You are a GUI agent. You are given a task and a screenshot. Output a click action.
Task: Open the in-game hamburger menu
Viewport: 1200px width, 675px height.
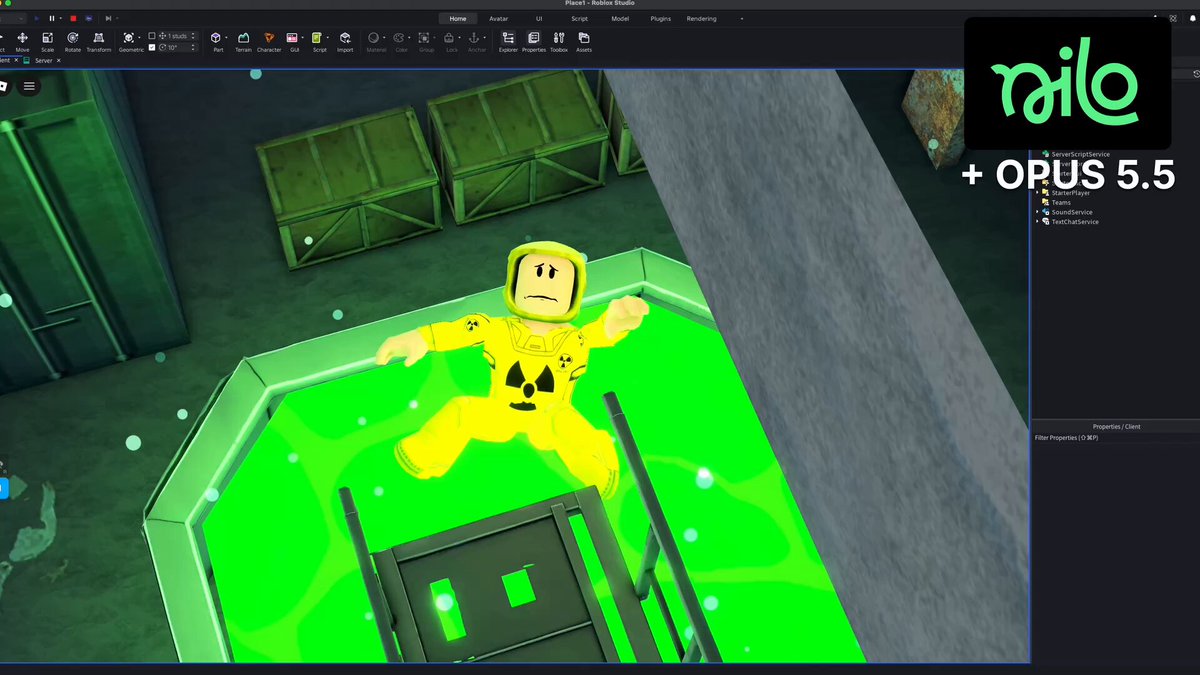(29, 86)
